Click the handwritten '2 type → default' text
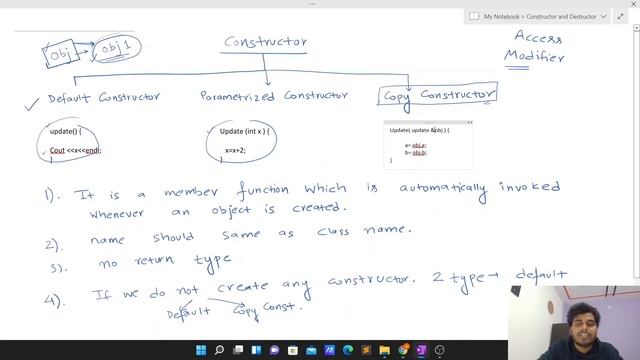The width and height of the screenshot is (640, 360). [x=500, y=279]
